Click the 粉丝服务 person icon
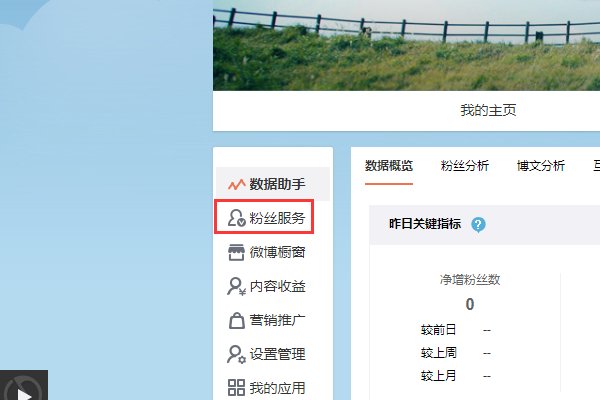 coord(236,218)
